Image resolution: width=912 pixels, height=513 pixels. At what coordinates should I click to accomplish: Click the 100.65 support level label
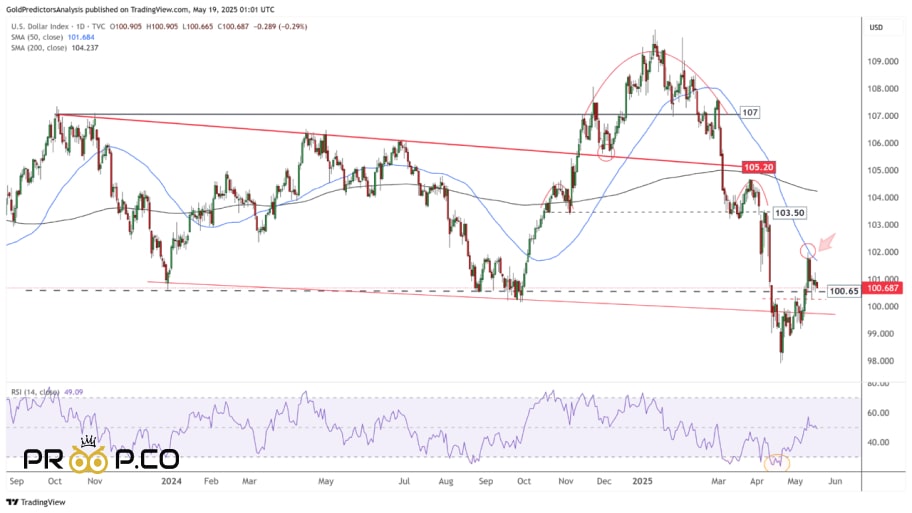pyautogui.click(x=843, y=291)
